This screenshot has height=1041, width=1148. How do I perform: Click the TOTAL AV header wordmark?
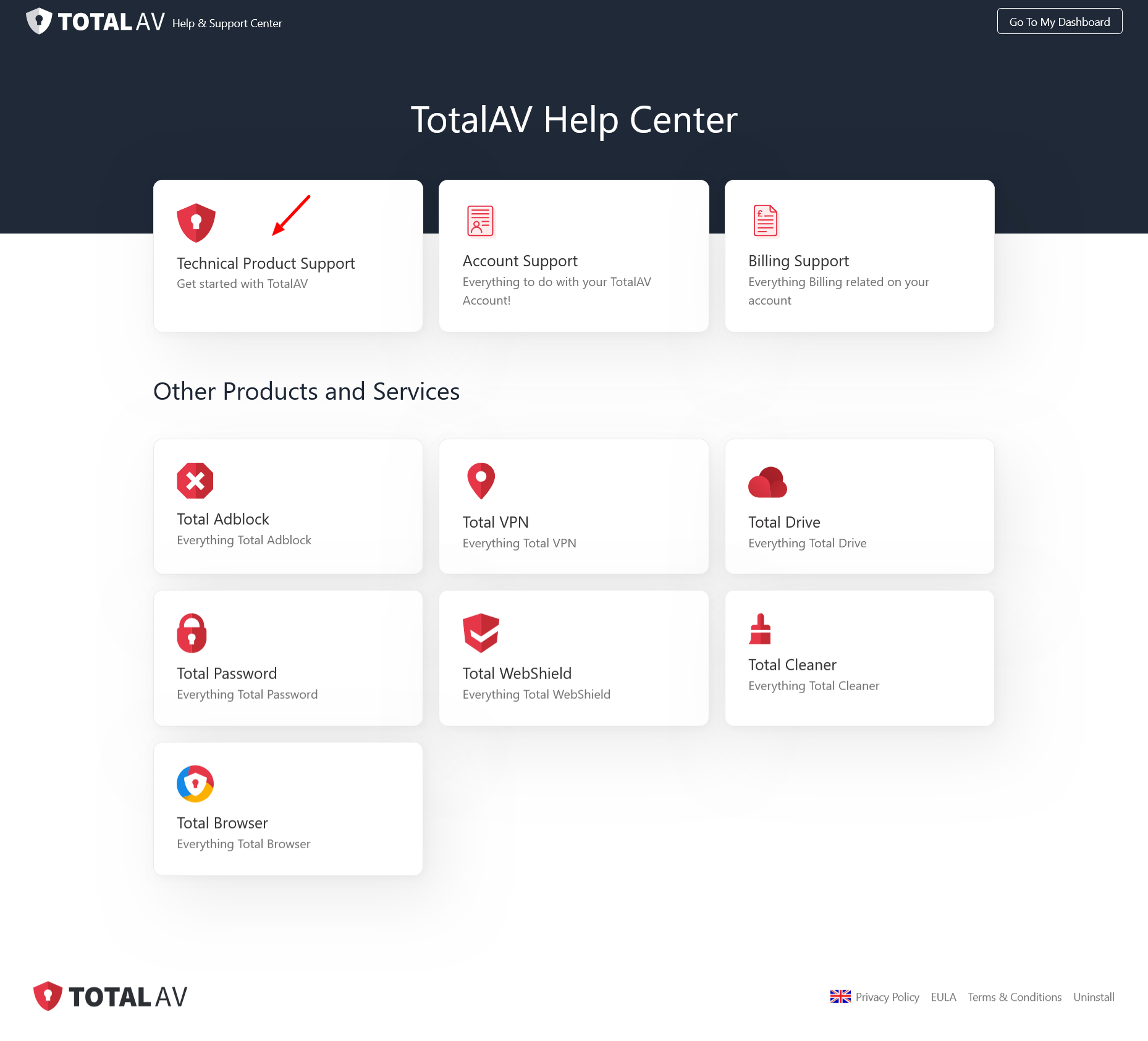tap(111, 22)
